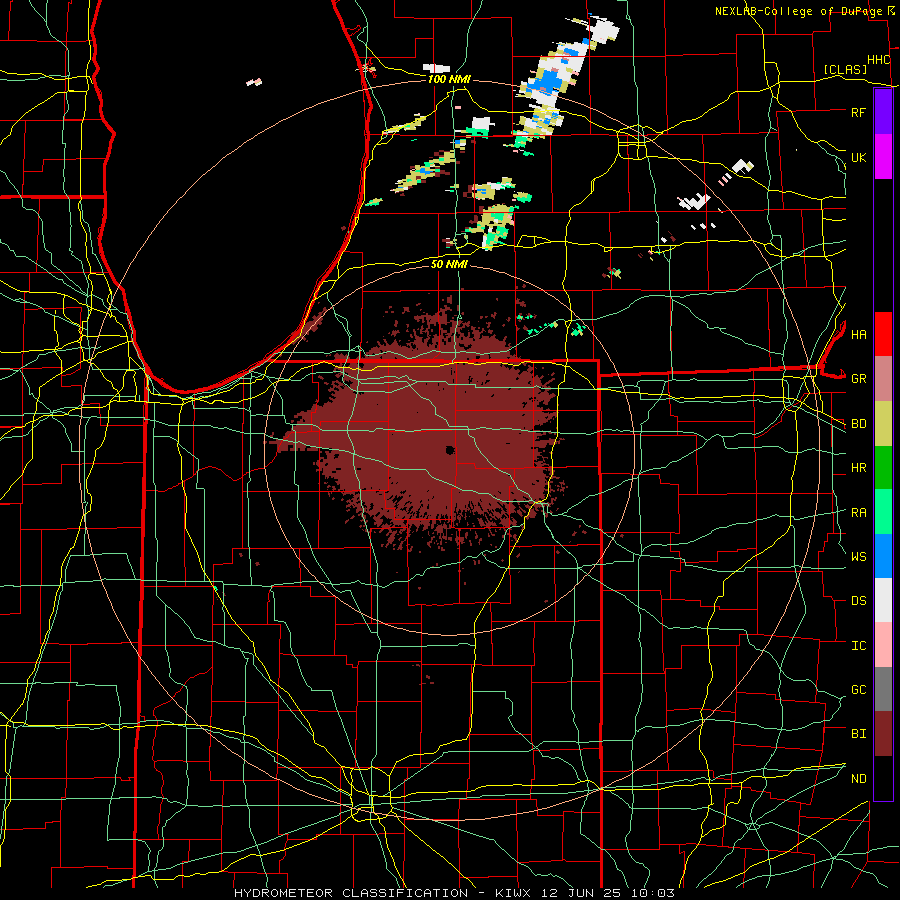Click the RA legend label
Screen dimensions: 900x900
point(858,513)
